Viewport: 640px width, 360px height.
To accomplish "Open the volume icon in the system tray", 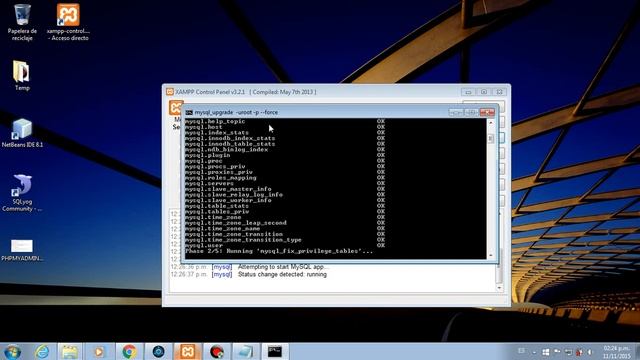I will [x=590, y=352].
